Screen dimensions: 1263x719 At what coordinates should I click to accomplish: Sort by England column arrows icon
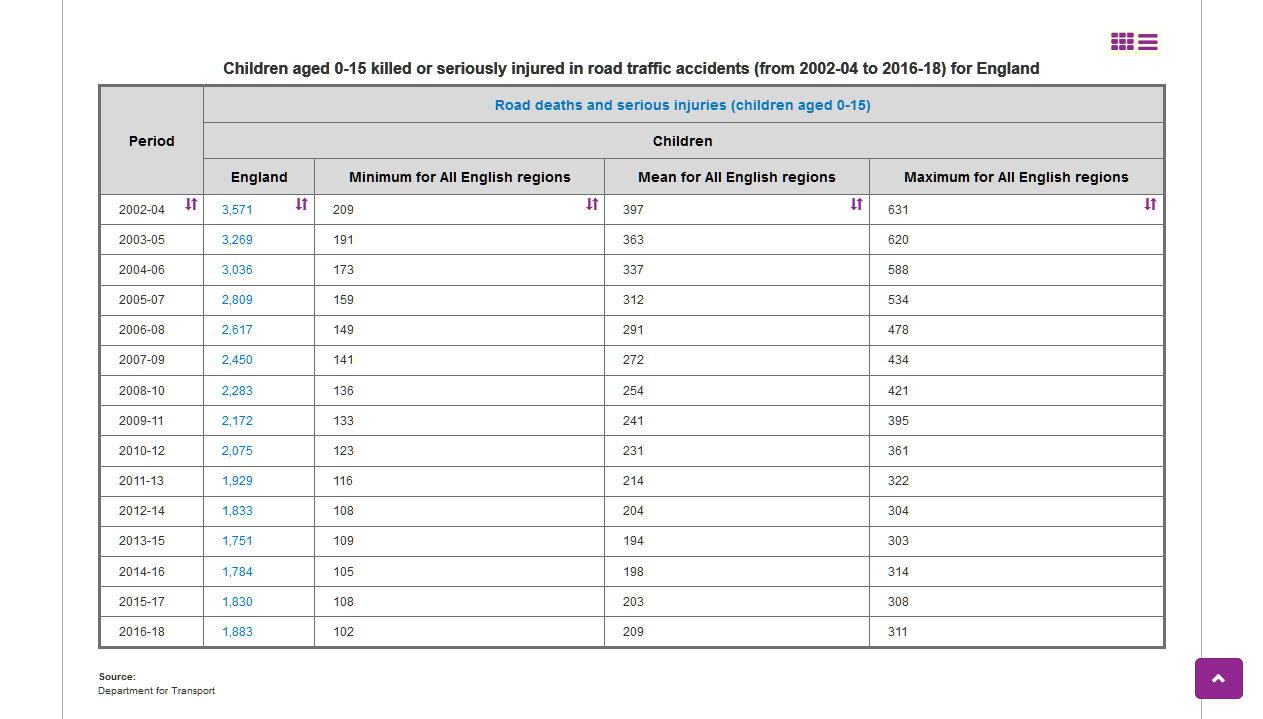point(301,204)
